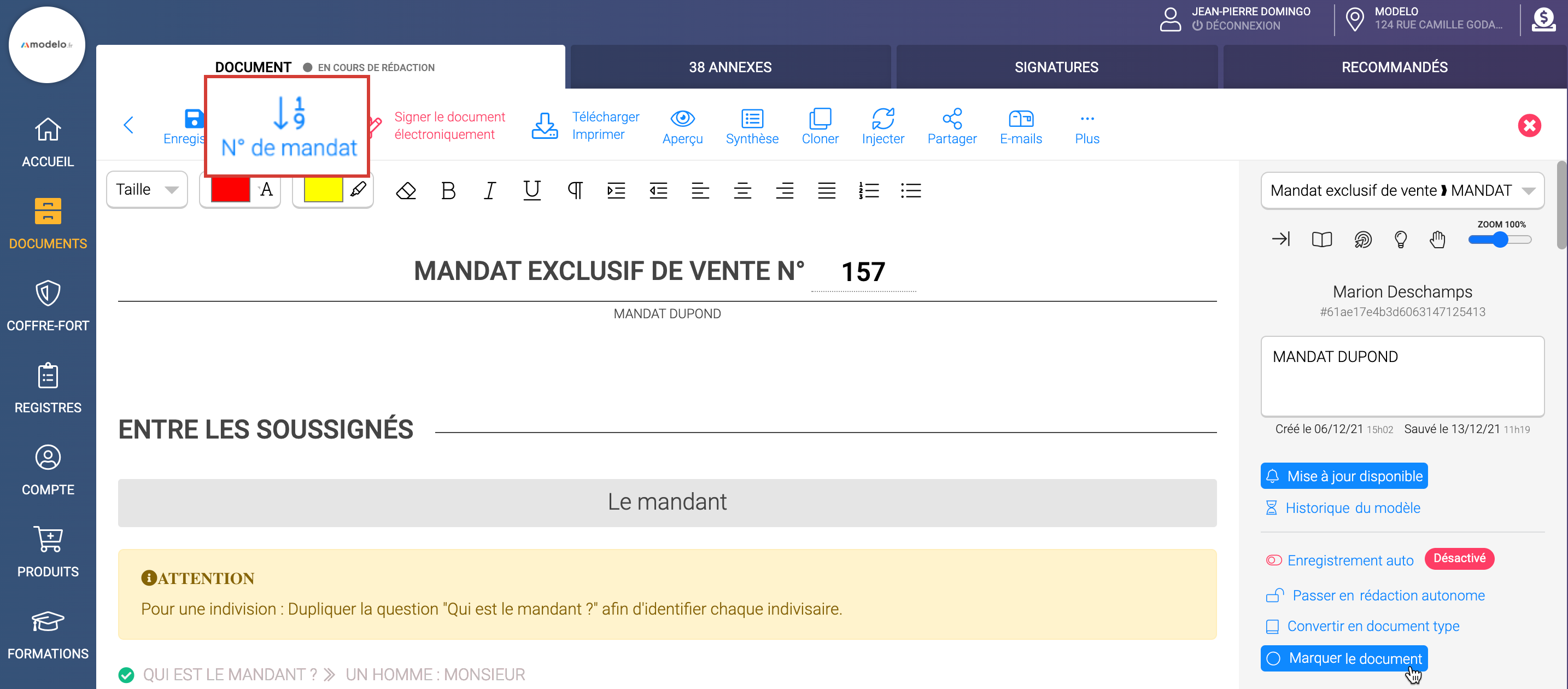Switch to the 38 Annexes tab

pos(730,67)
